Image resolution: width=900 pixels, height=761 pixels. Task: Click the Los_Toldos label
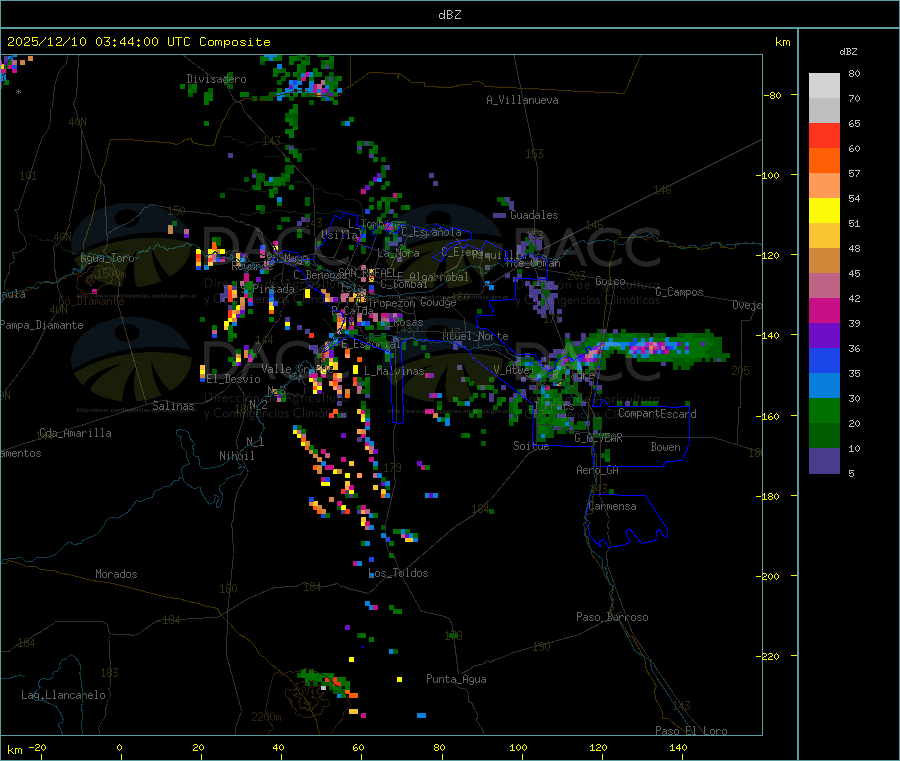(398, 573)
